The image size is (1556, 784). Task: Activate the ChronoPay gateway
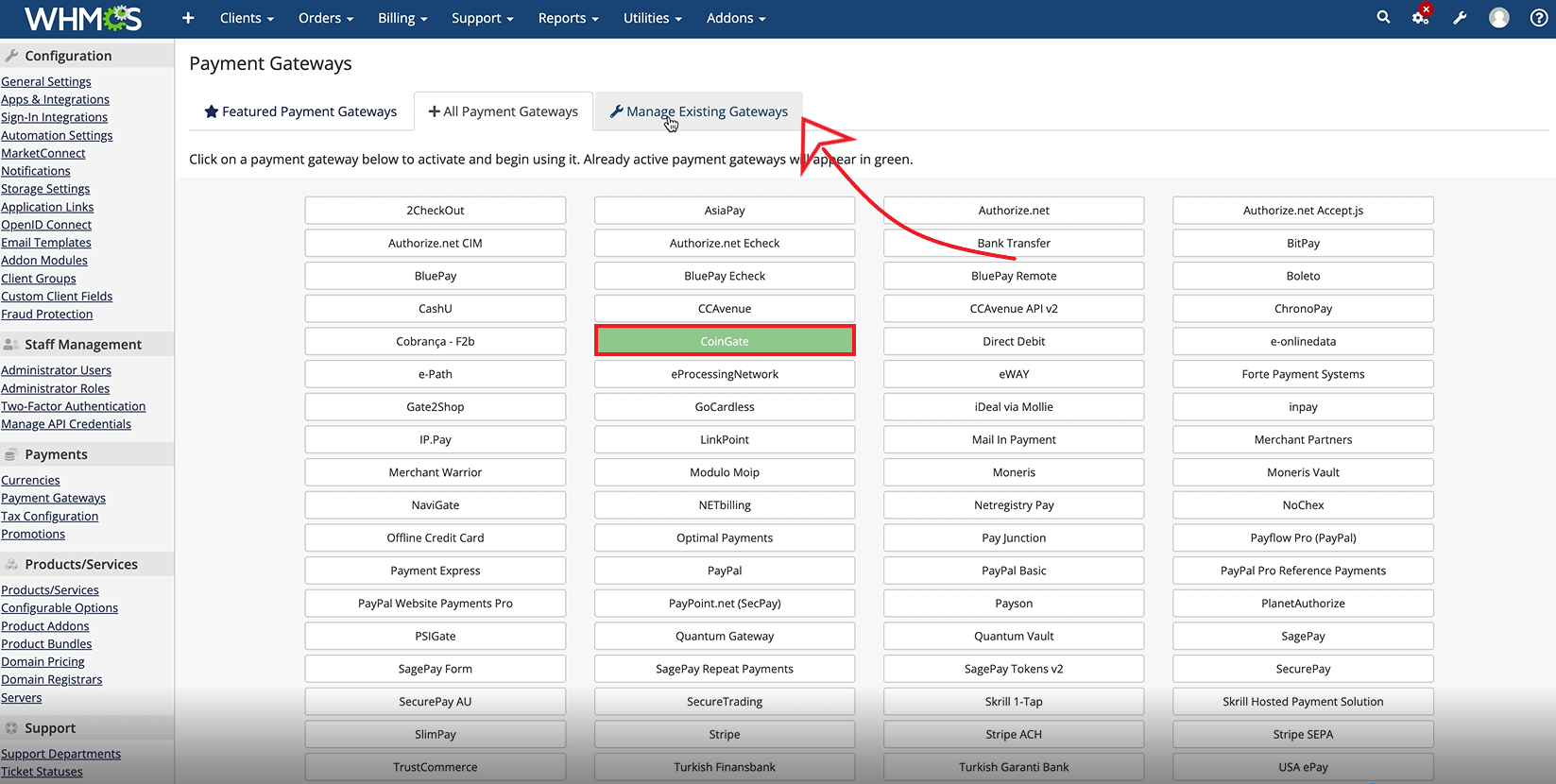(x=1303, y=308)
